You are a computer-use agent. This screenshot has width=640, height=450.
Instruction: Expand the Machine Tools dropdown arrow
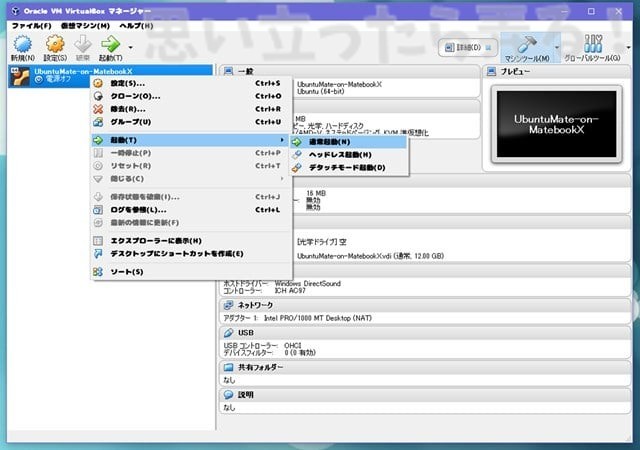[x=557, y=48]
